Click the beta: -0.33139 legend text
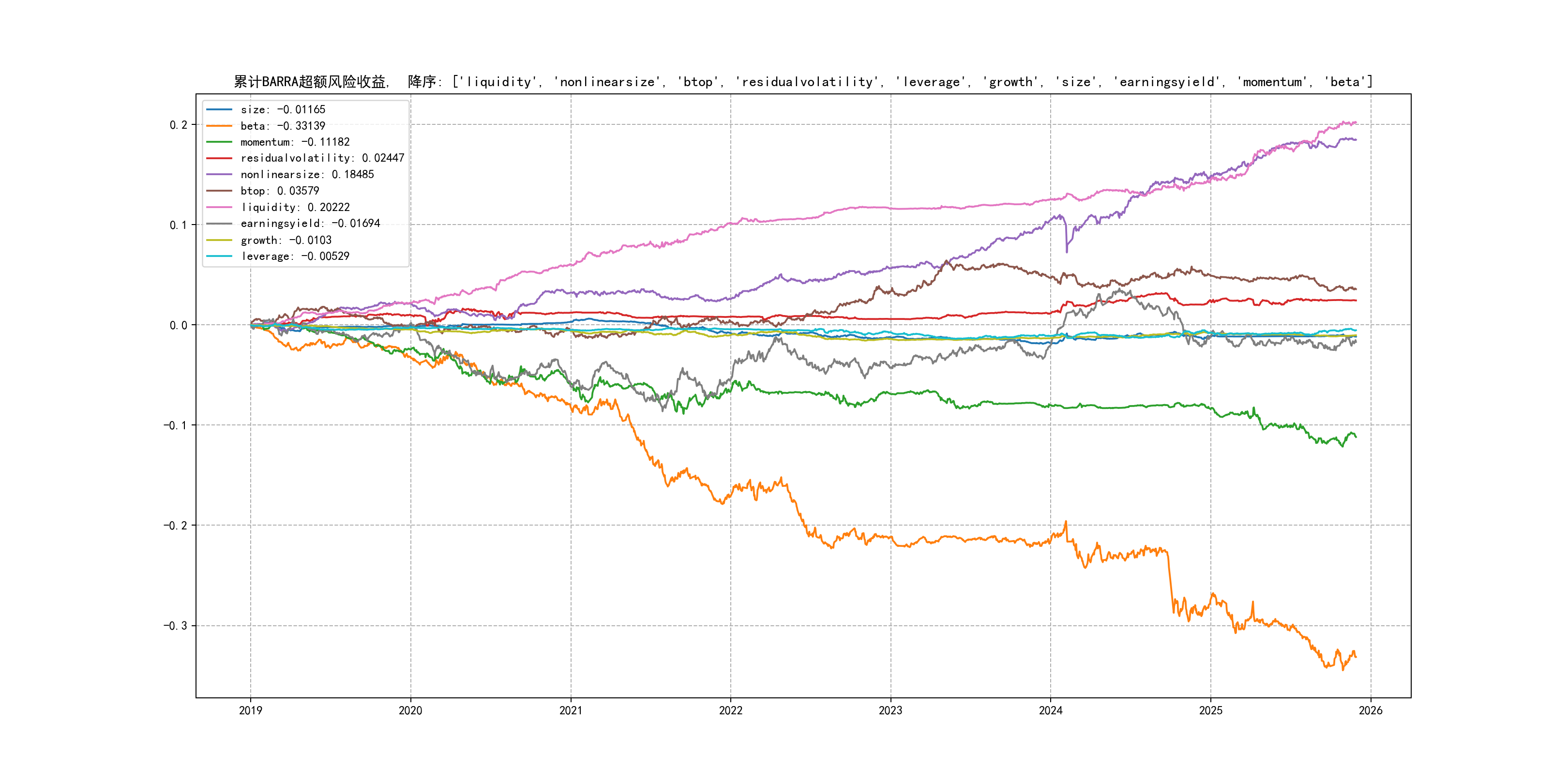Image resolution: width=1568 pixels, height=784 pixels. point(283,126)
